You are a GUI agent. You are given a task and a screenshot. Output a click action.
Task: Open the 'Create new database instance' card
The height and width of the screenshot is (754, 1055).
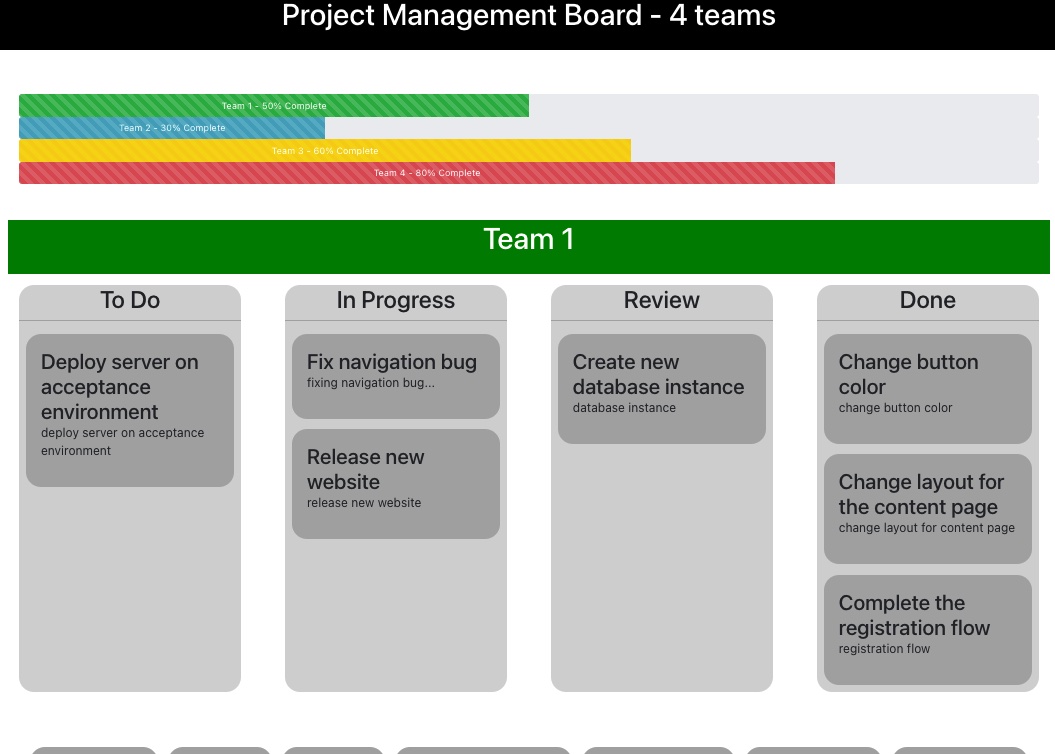pos(661,389)
